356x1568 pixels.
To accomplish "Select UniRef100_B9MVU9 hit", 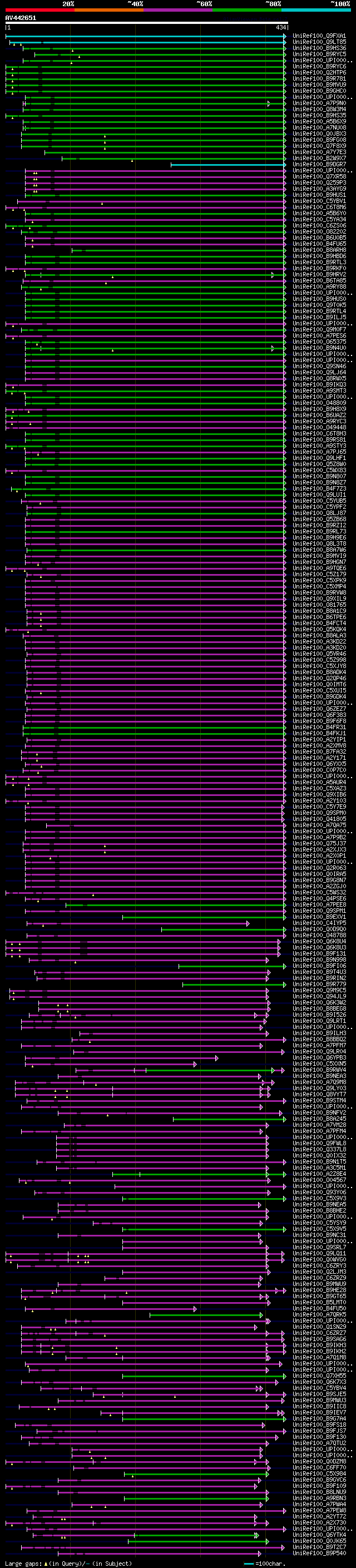I will click(319, 85).
